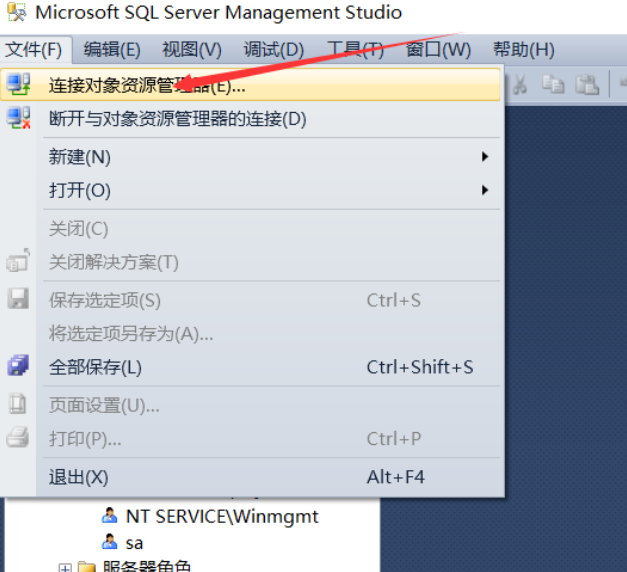627x572 pixels.
Task: Select the 服务器角色 folder
Action: coord(146,566)
